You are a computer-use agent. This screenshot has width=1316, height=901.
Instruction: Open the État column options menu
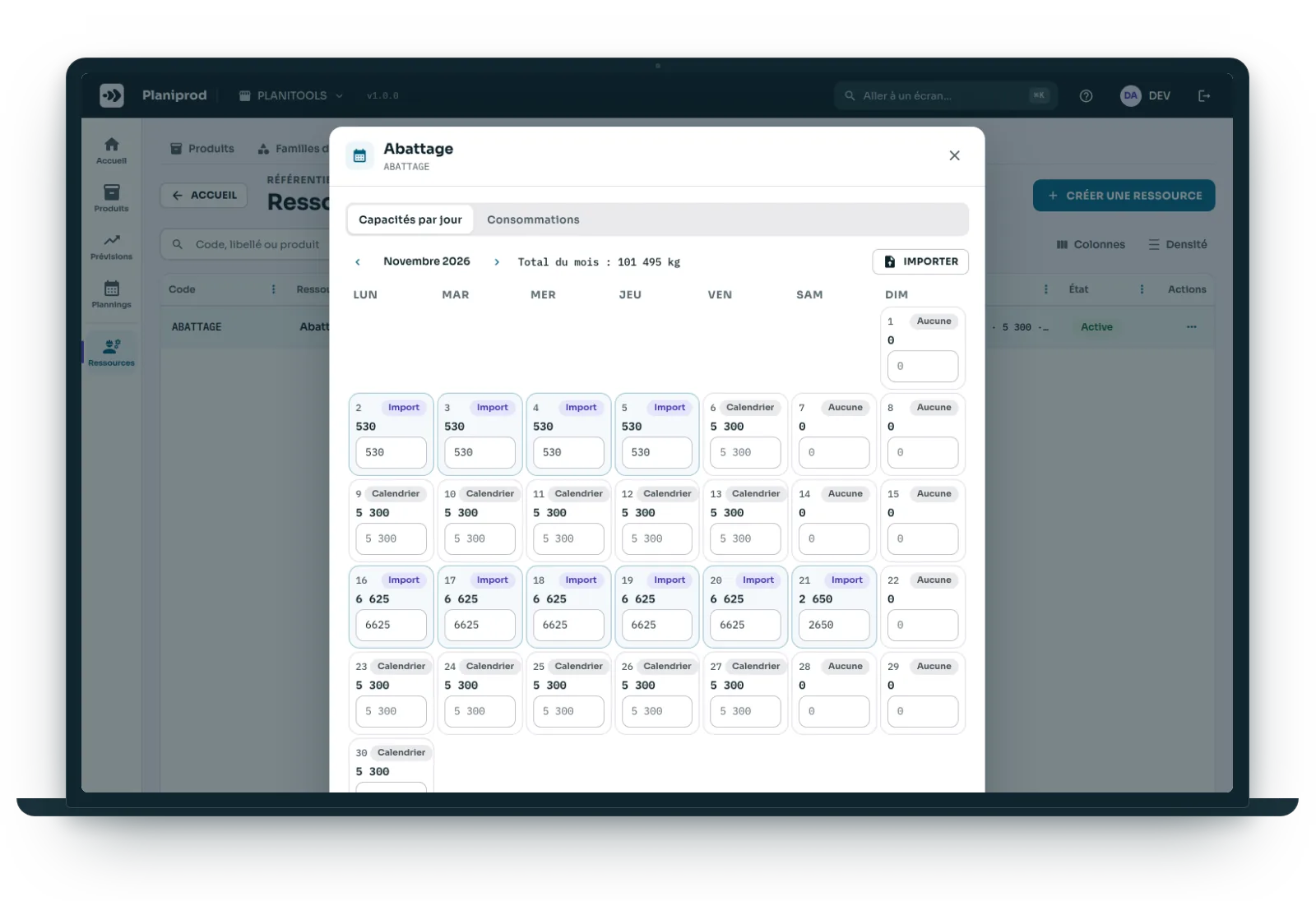point(1142,289)
